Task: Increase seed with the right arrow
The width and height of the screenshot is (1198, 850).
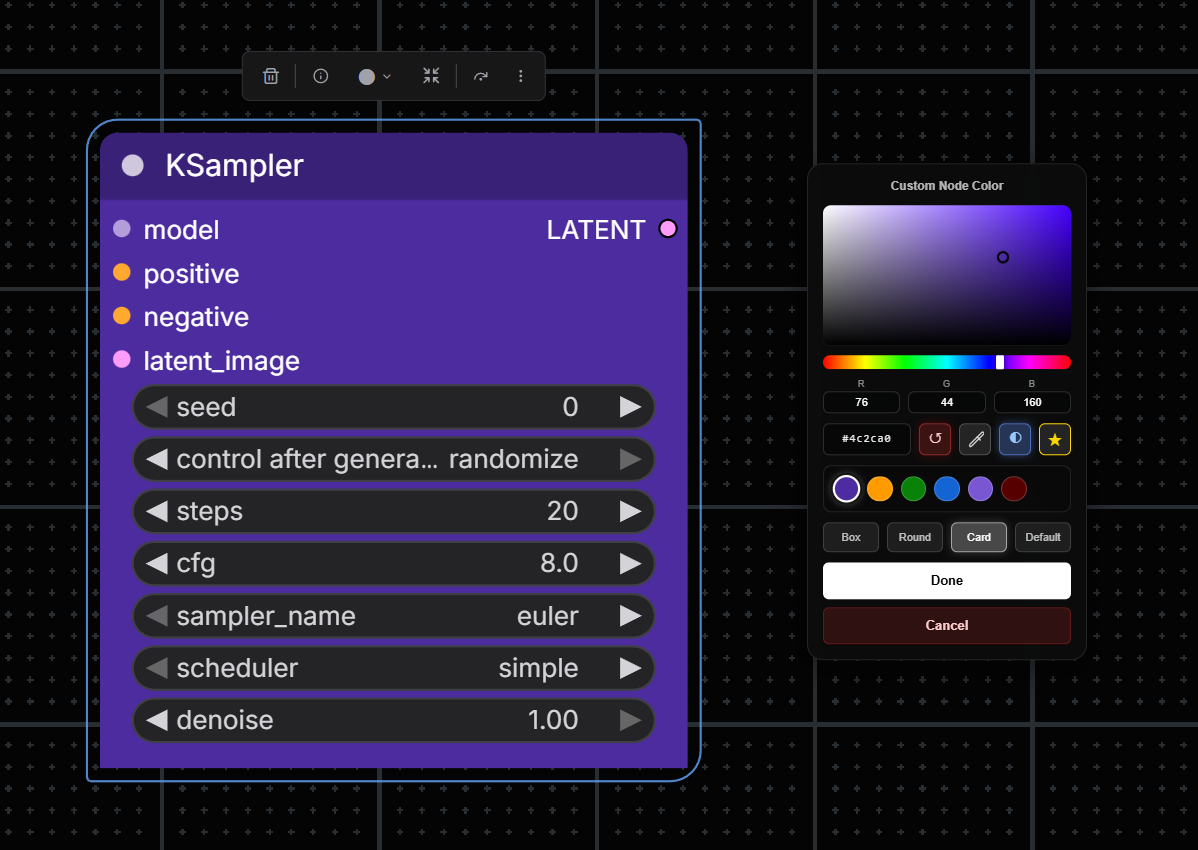Action: coord(630,407)
